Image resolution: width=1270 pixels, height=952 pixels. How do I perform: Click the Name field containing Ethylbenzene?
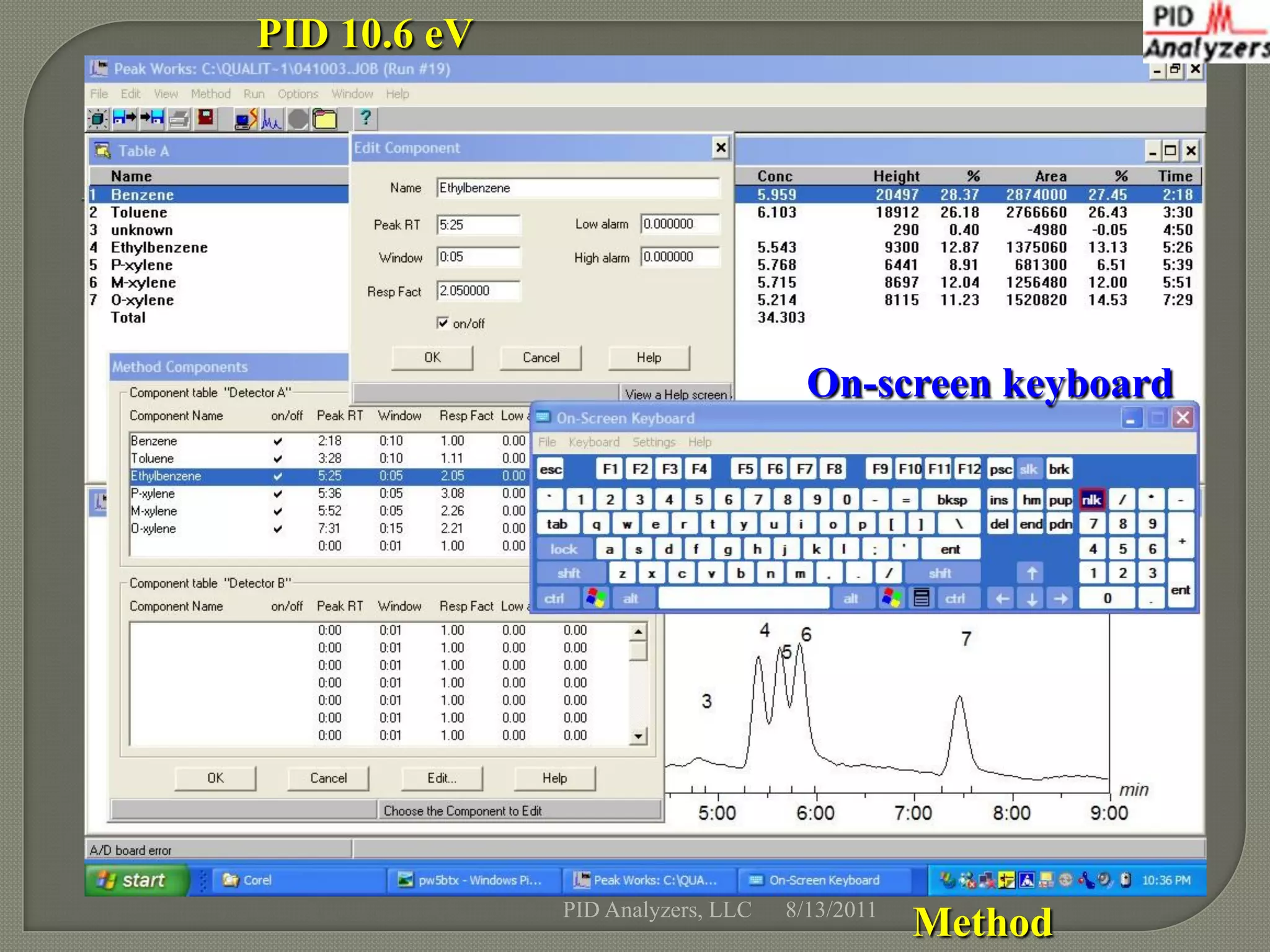tap(578, 188)
